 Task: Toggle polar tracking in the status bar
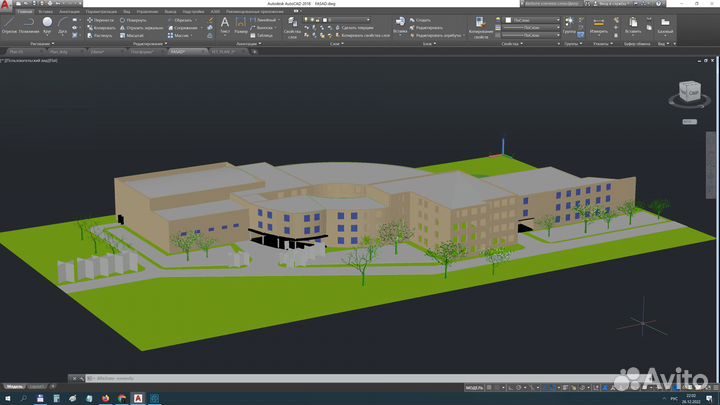point(519,388)
